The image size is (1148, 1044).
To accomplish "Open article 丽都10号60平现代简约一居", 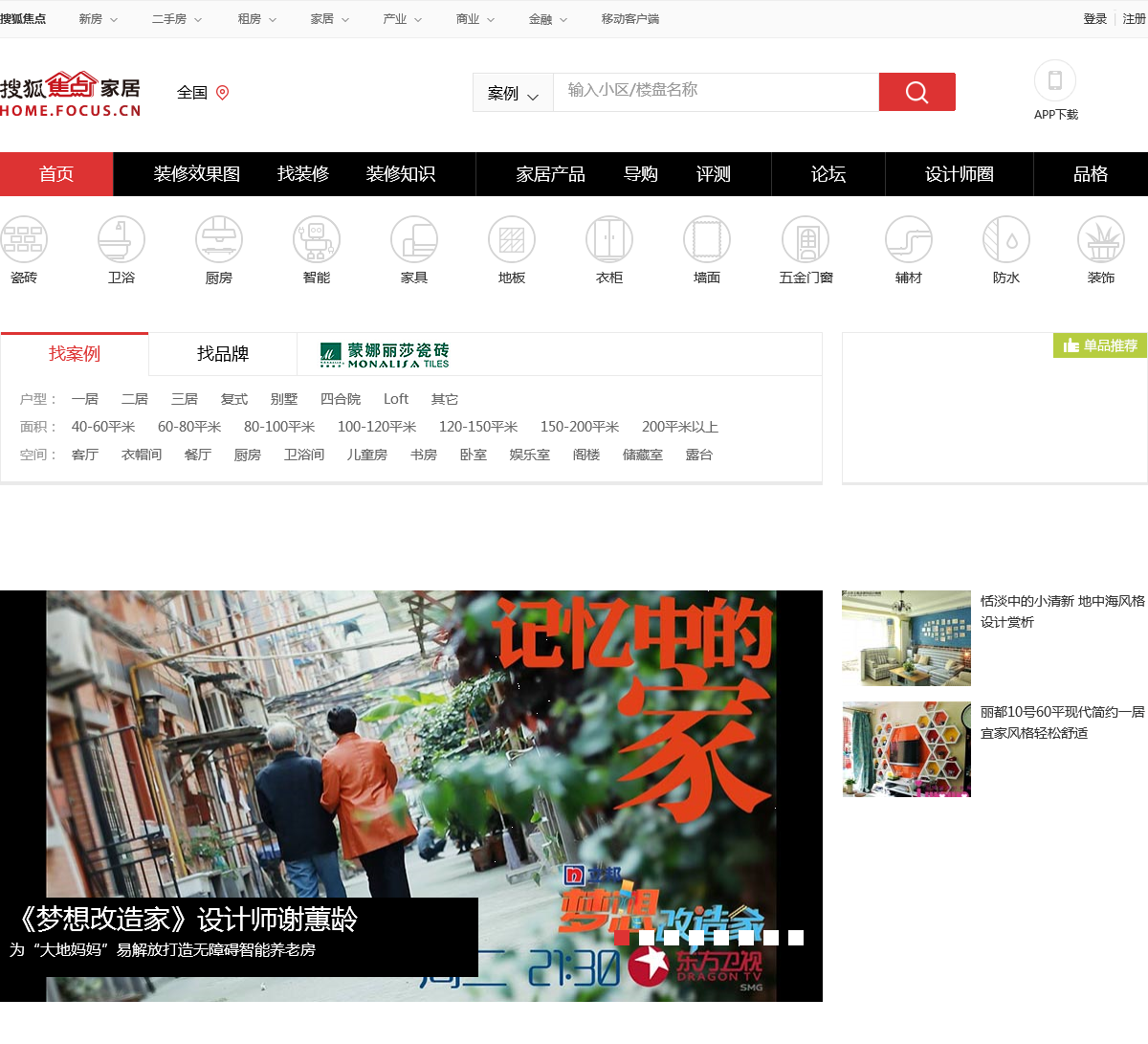I will coord(1063,722).
